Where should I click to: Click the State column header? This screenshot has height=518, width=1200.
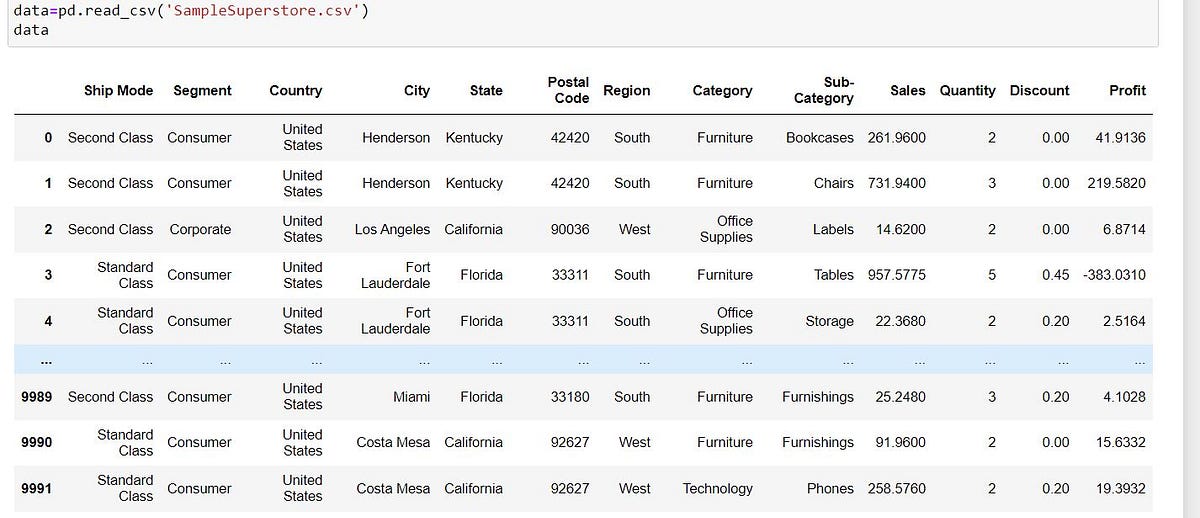[x=486, y=90]
